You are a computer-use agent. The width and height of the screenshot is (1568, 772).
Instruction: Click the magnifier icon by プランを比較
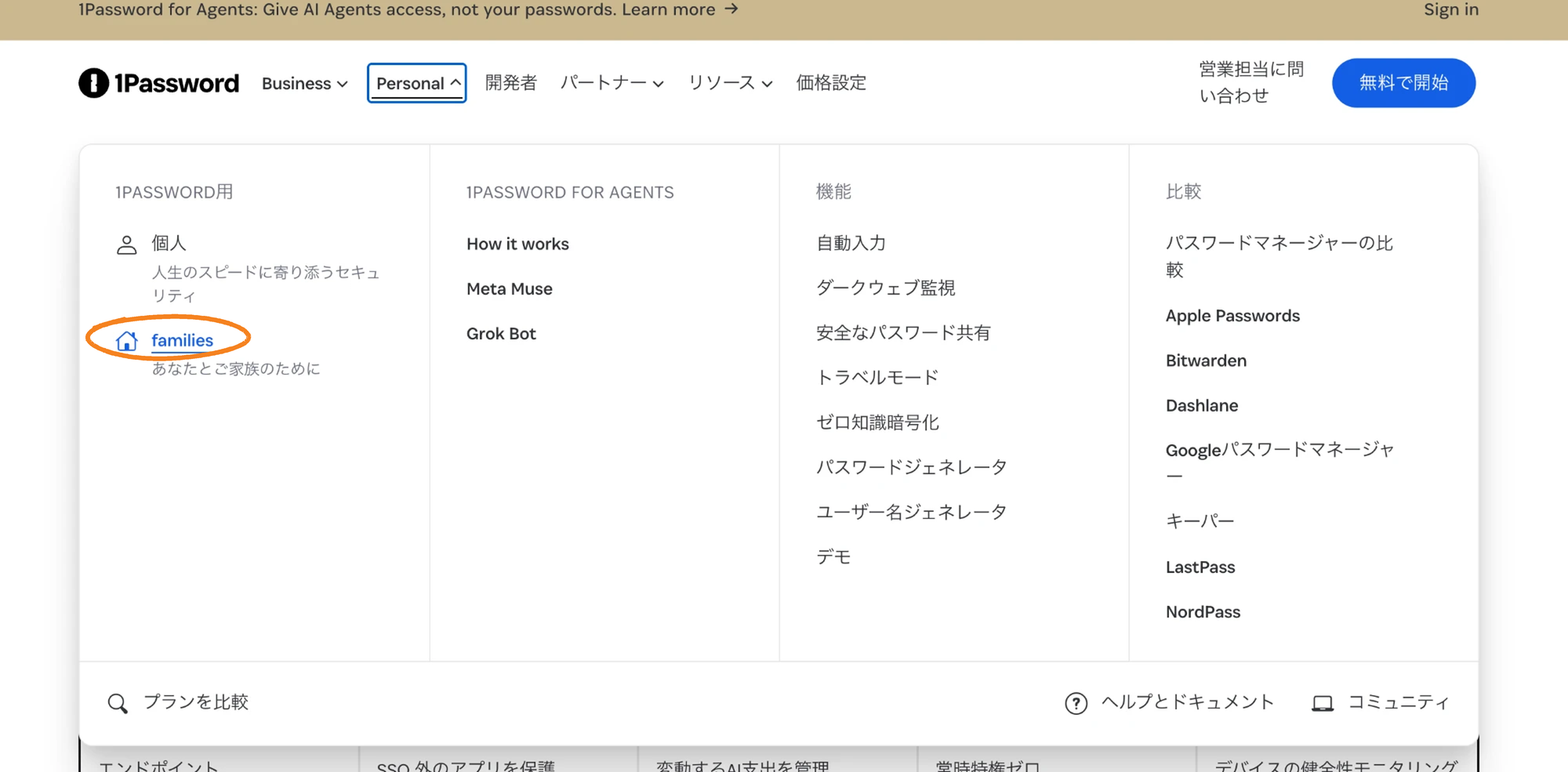[118, 703]
